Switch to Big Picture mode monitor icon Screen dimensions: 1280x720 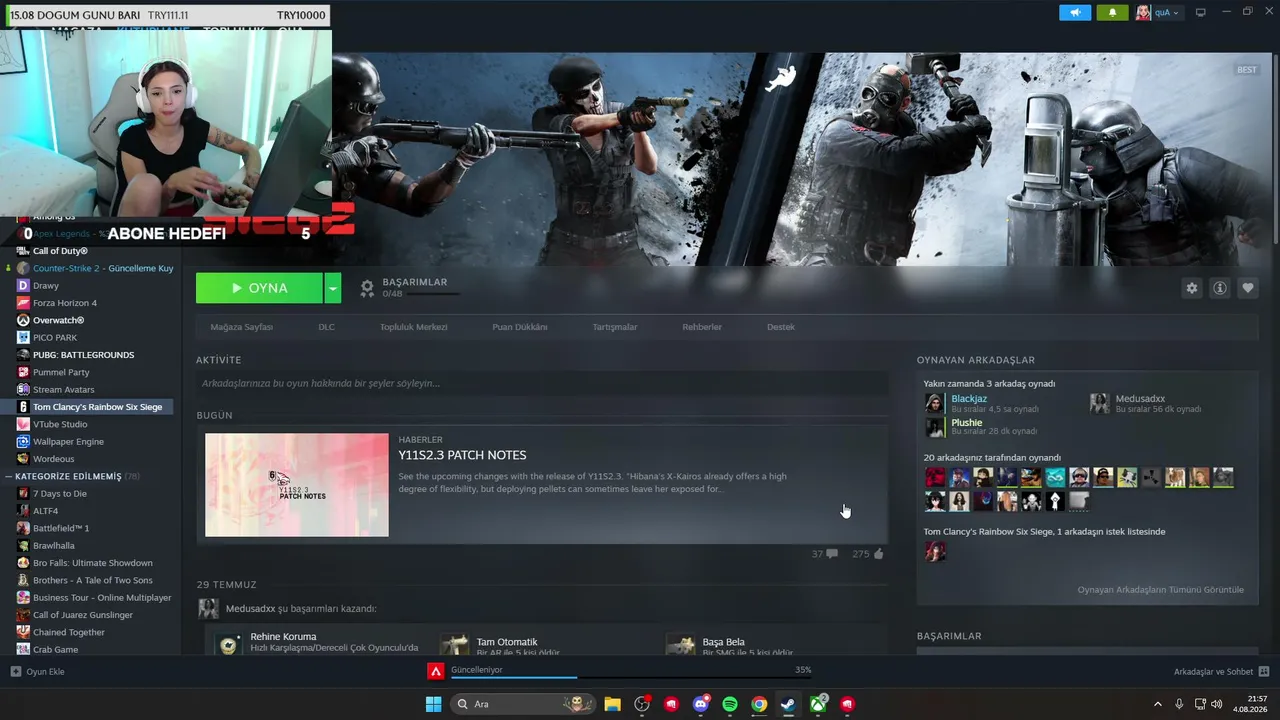click(1201, 13)
